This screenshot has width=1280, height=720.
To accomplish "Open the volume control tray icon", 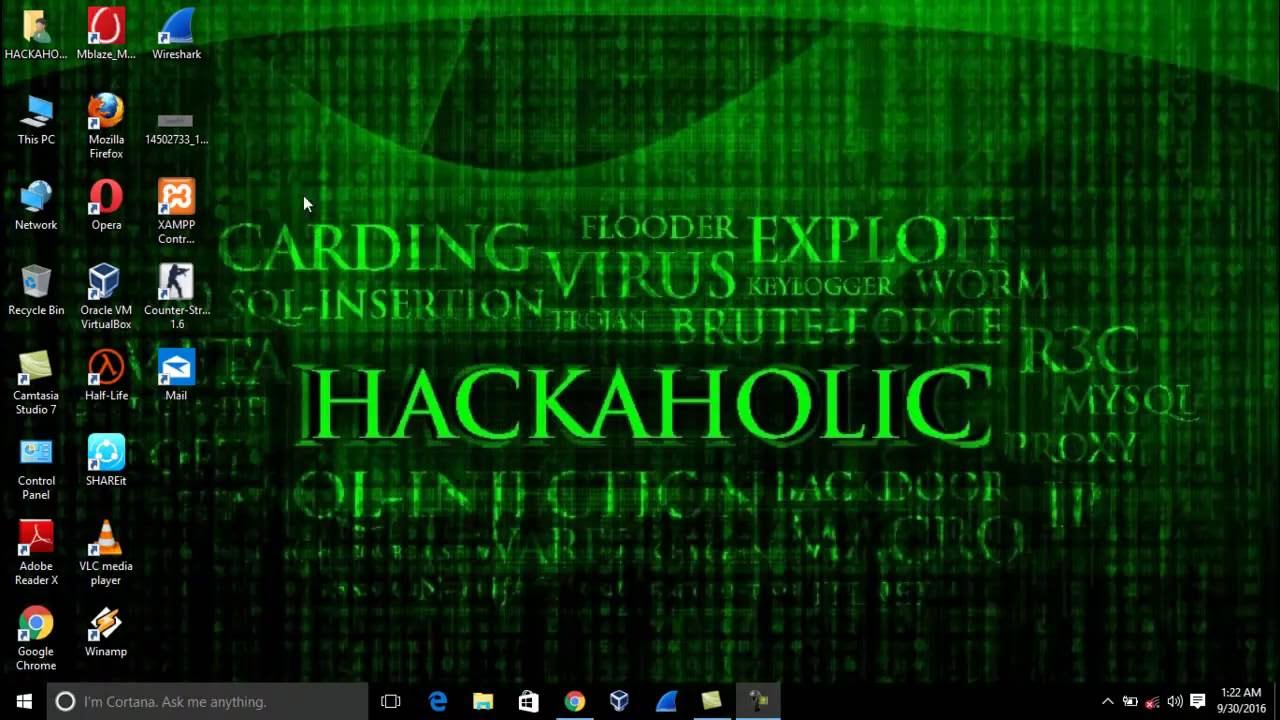I will click(x=1175, y=701).
